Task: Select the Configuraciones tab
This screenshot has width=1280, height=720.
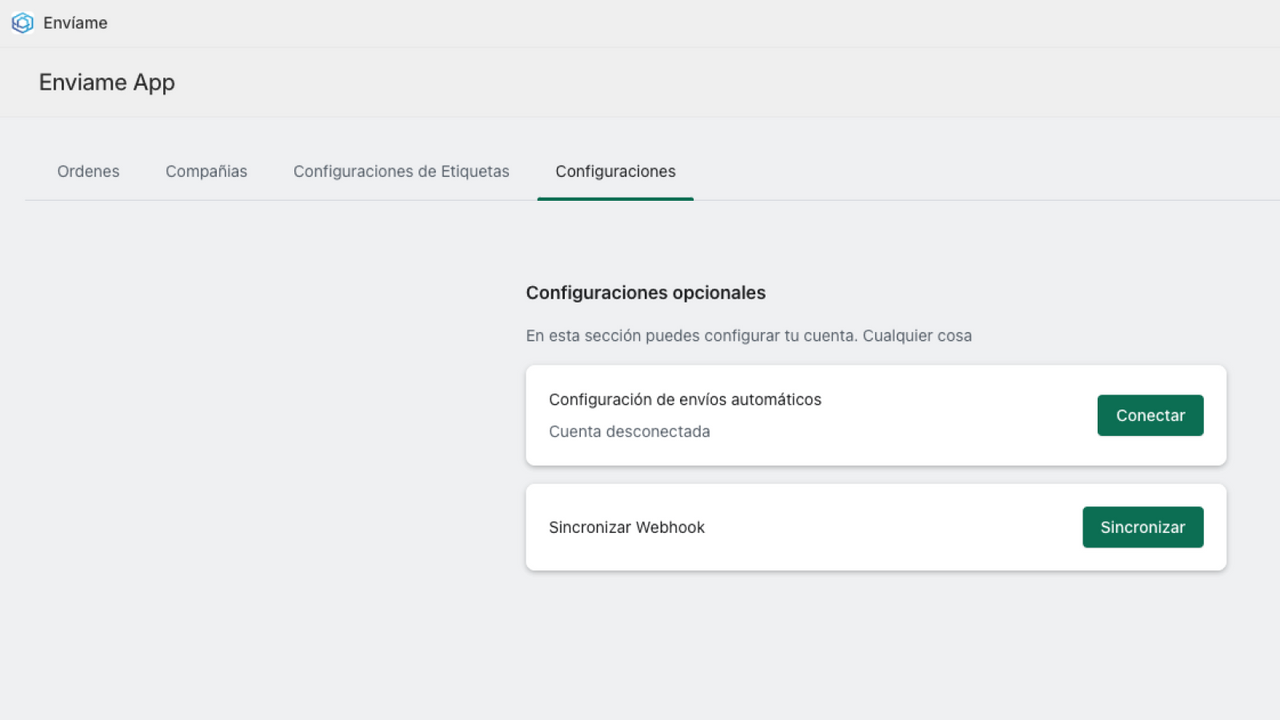Action: (615, 171)
